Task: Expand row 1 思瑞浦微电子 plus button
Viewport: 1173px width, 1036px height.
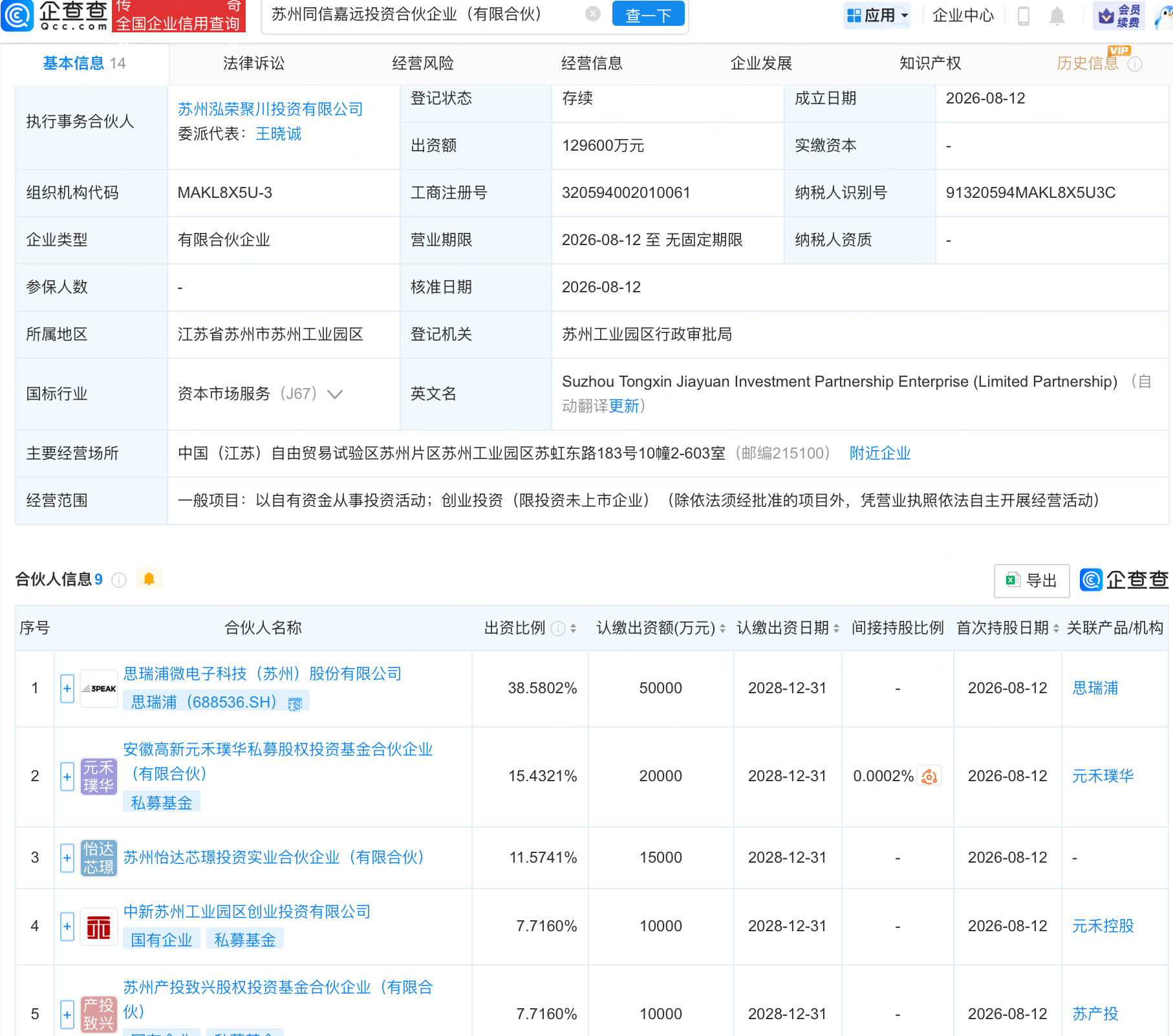Action: coord(67,689)
